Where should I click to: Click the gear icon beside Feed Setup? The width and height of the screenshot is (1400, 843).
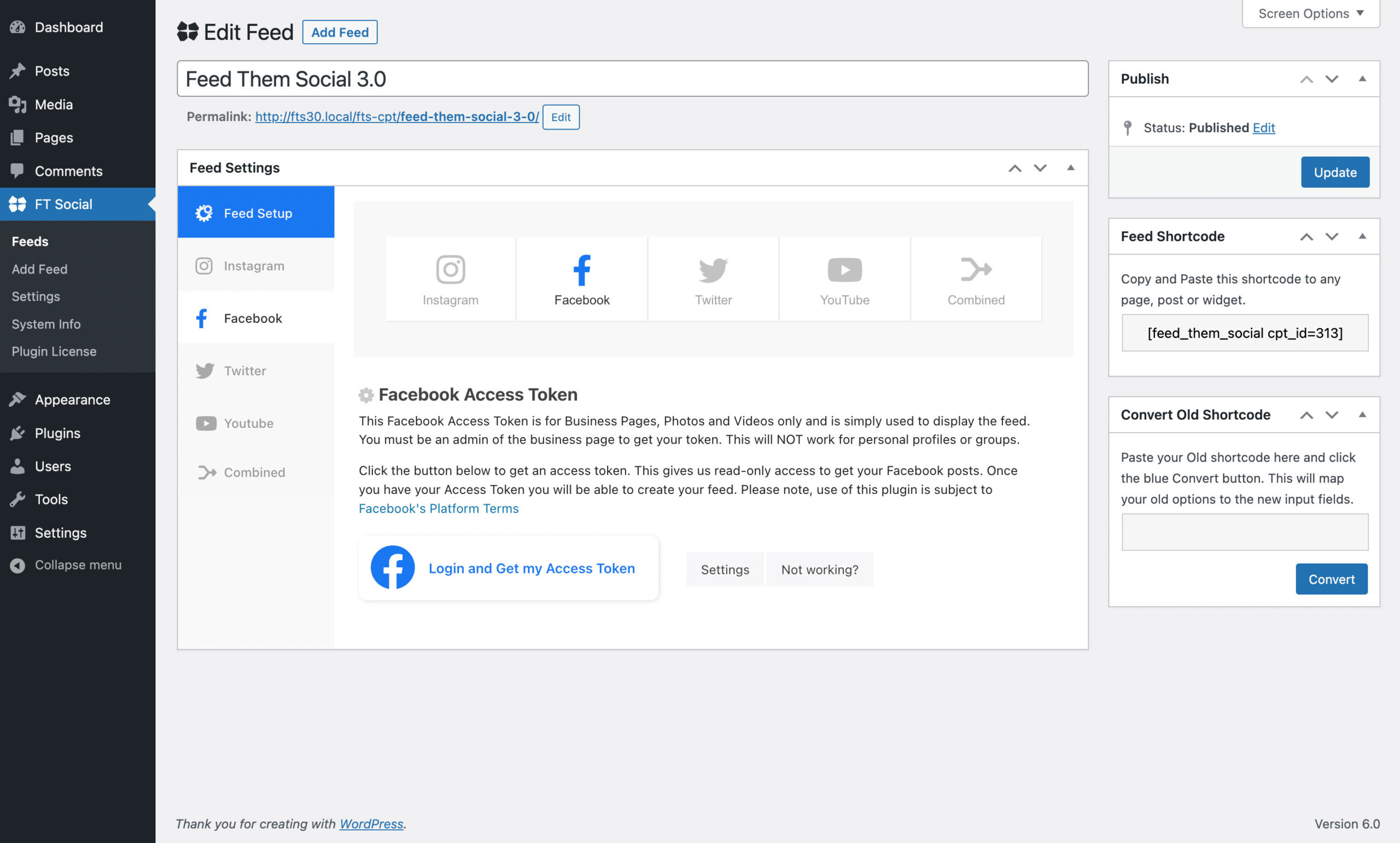(204, 213)
